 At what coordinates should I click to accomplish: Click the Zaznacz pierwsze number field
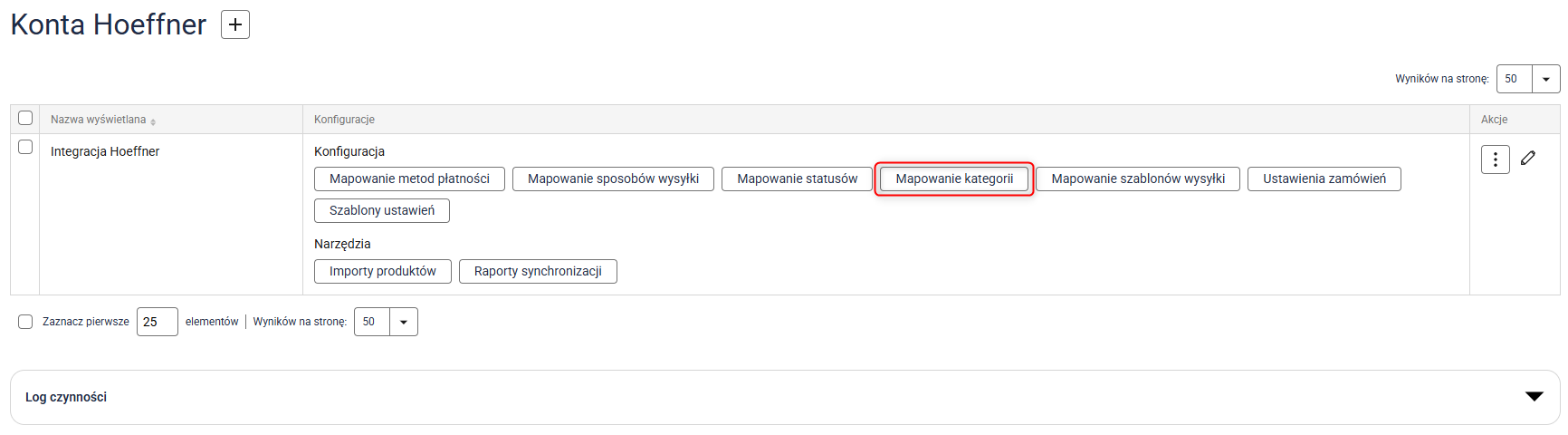click(x=157, y=322)
